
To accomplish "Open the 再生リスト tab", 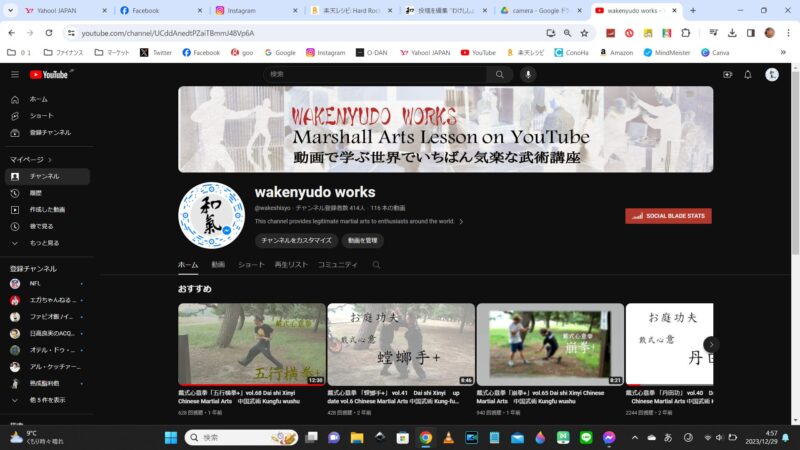I will [x=291, y=265].
